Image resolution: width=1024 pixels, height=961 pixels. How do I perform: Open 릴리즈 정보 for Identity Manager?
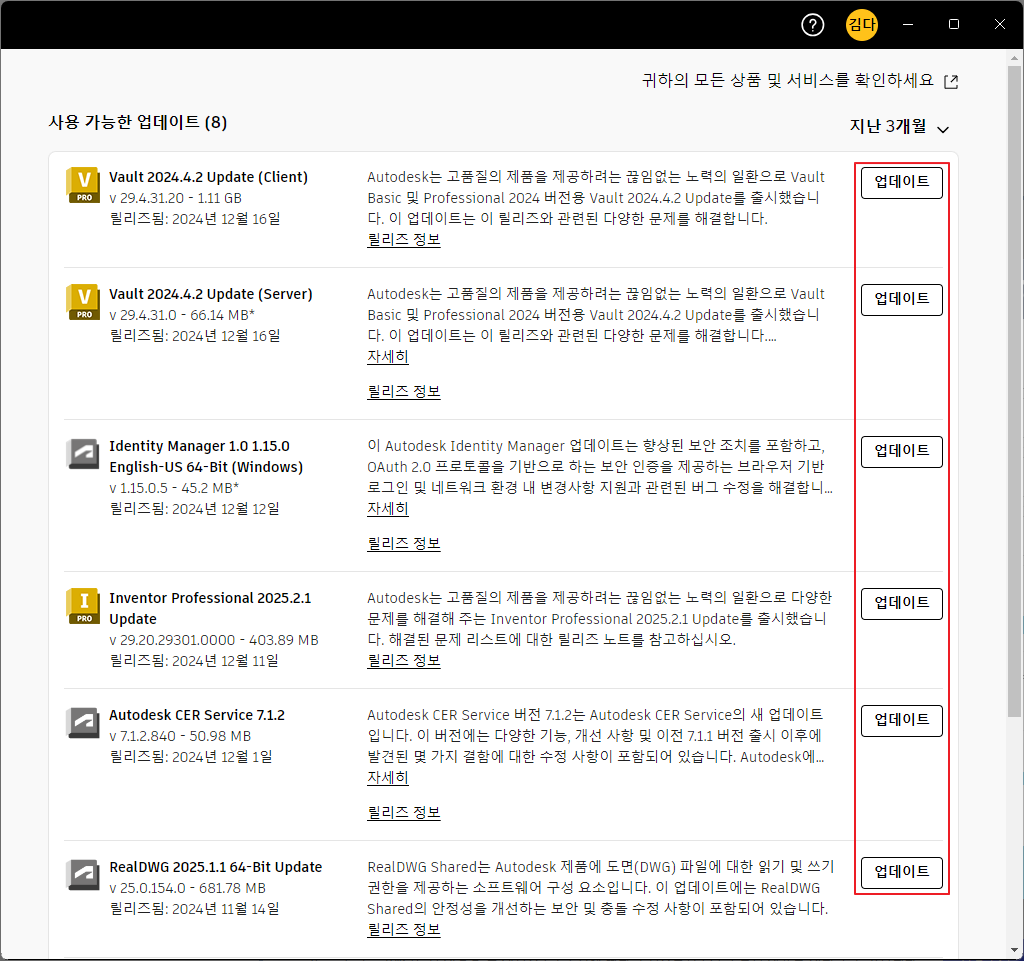click(x=404, y=544)
